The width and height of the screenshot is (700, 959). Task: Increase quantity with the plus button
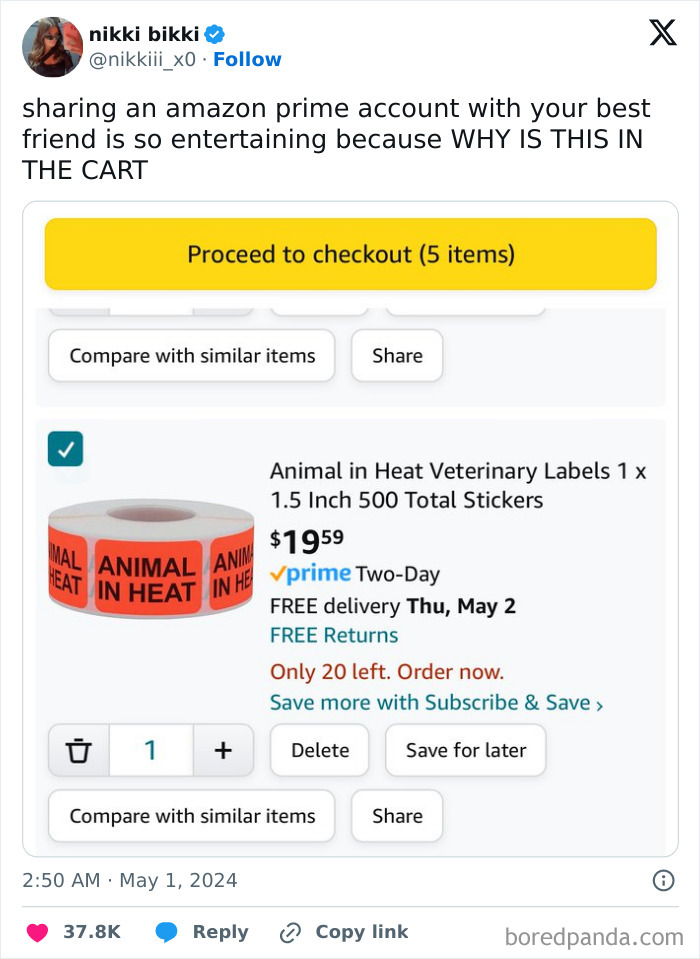click(222, 750)
